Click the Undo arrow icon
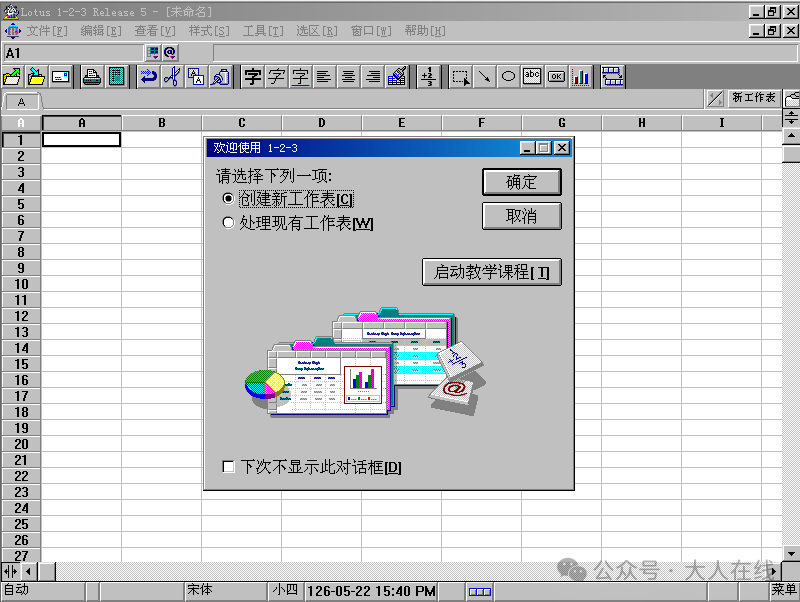Screen dimensions: 800x602 (x=148, y=77)
